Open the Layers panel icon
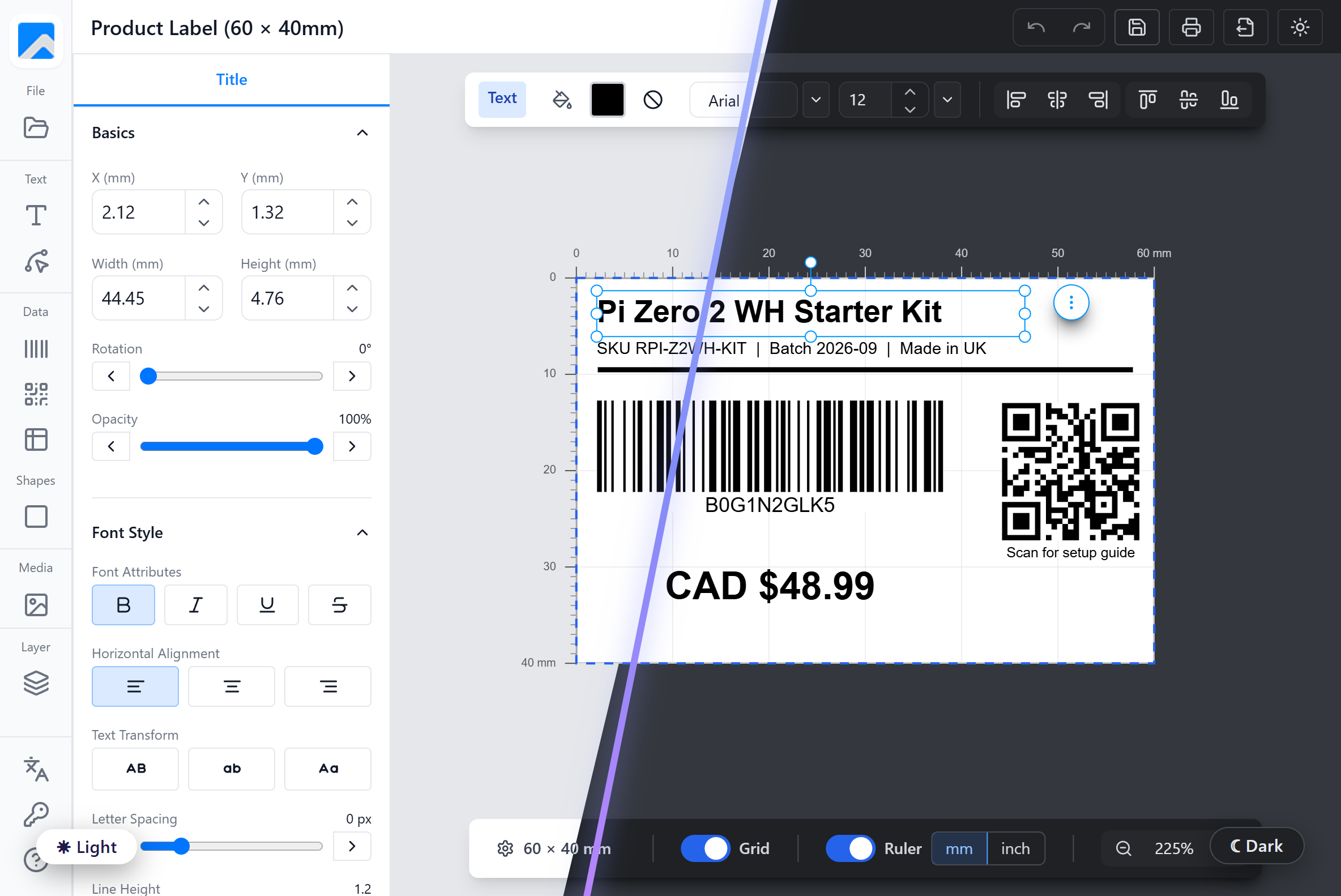 click(36, 683)
